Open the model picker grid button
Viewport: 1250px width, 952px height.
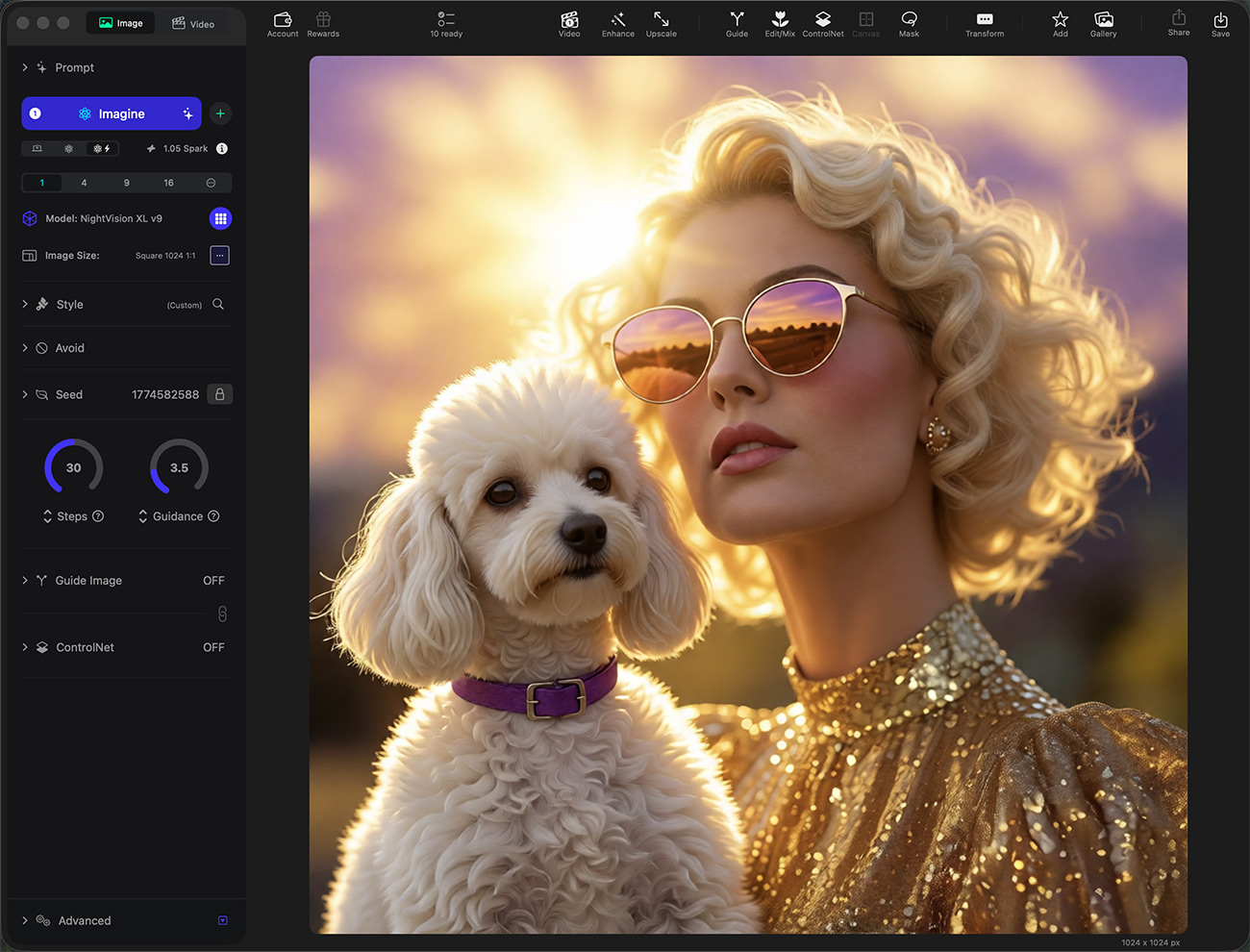(x=220, y=218)
